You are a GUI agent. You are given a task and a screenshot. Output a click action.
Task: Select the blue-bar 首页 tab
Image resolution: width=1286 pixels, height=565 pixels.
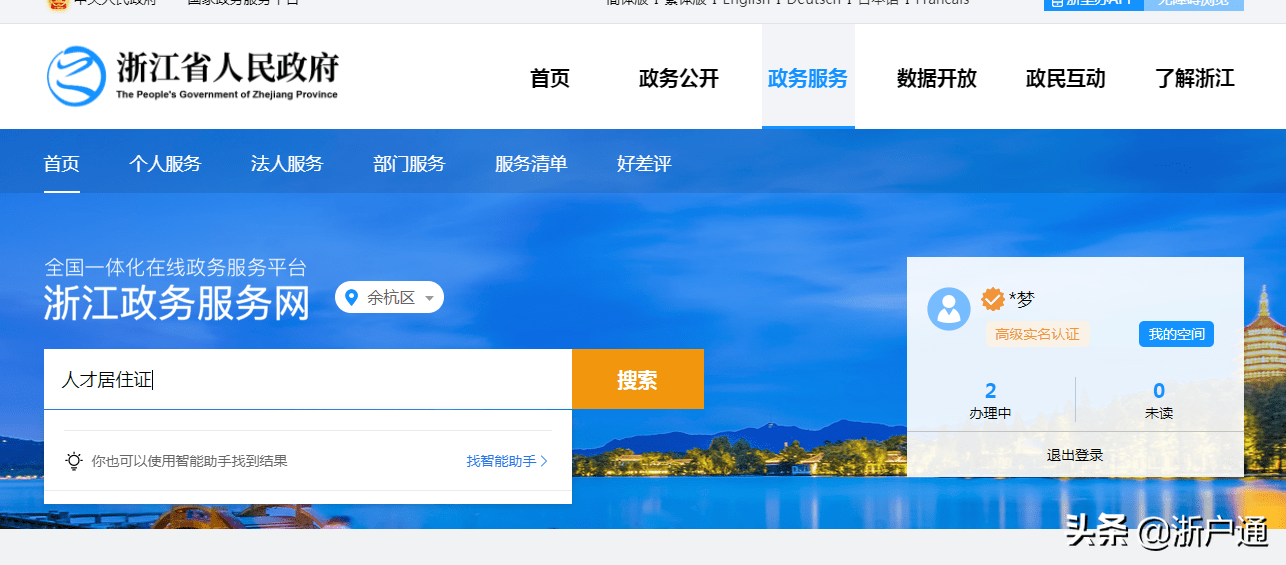pyautogui.click(x=62, y=164)
